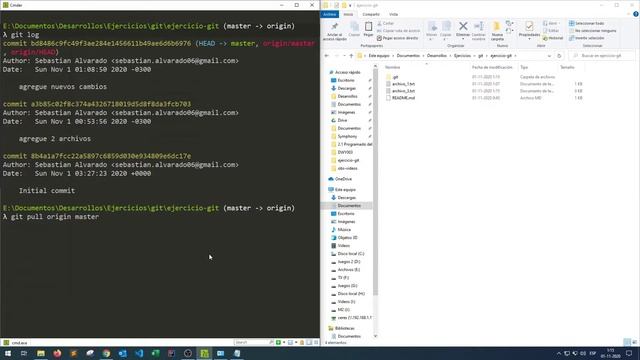Go back using Explorer back arrow
This screenshot has height=360, width=640.
tap(327, 56)
